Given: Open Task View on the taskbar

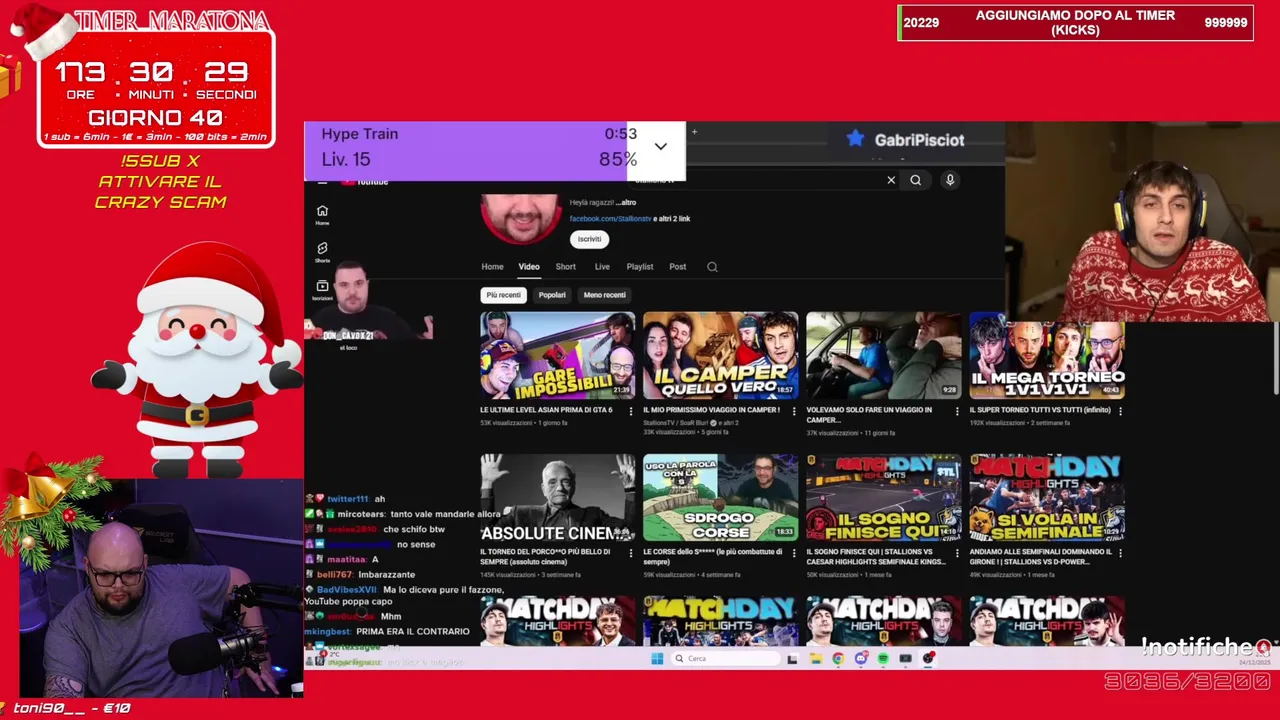Looking at the screenshot, I should 792,658.
